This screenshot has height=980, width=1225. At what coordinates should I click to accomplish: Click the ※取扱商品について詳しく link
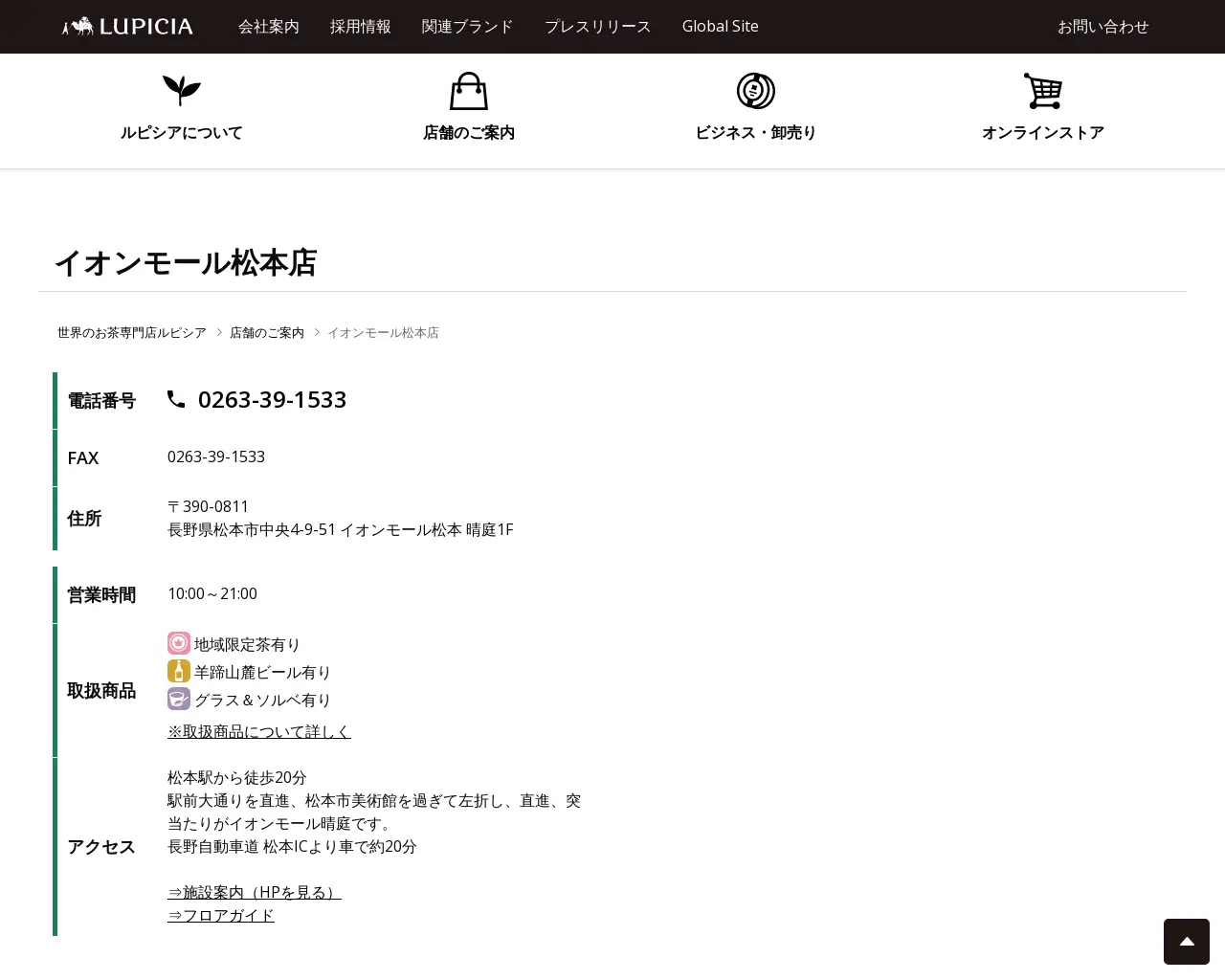(259, 731)
